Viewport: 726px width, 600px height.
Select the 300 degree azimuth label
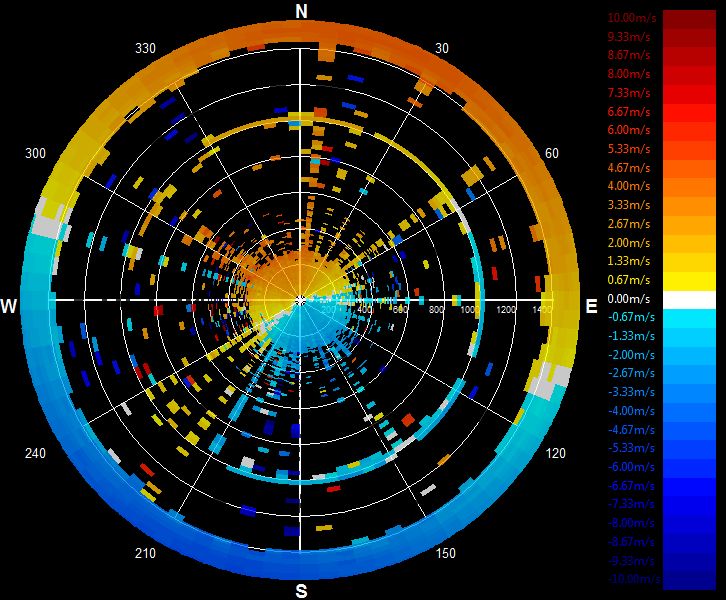point(35,153)
